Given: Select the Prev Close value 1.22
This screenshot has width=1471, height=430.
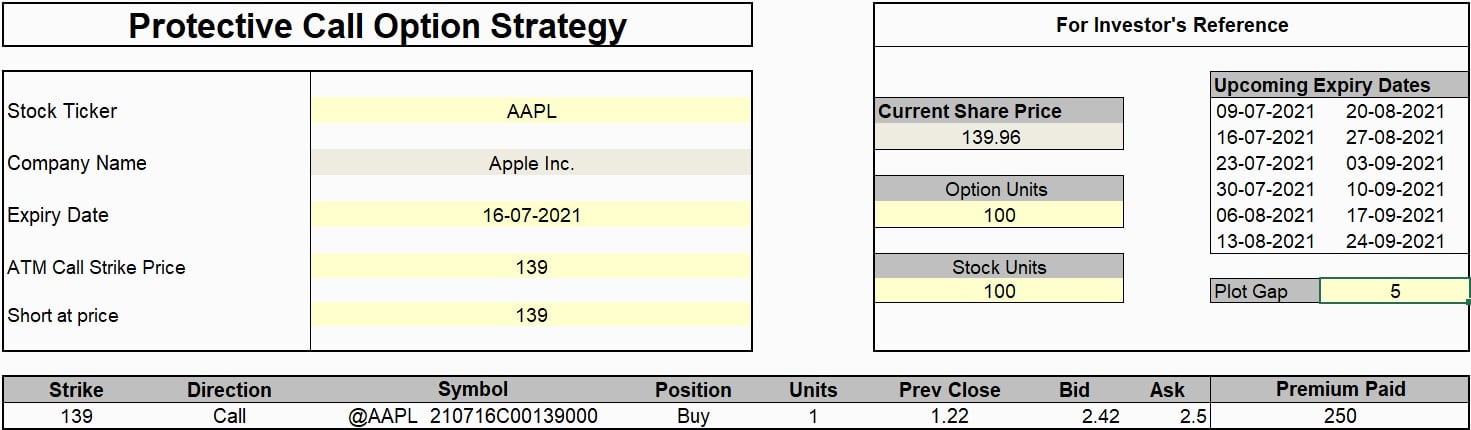Looking at the screenshot, I should point(948,416).
